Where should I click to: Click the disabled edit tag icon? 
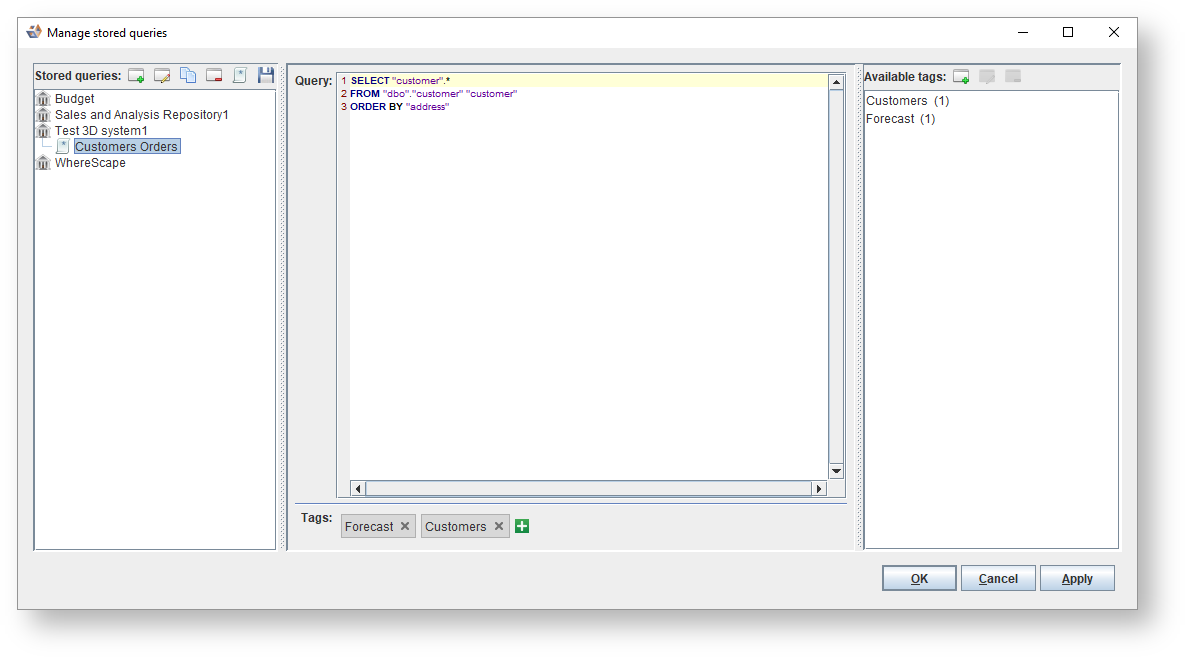tap(987, 76)
